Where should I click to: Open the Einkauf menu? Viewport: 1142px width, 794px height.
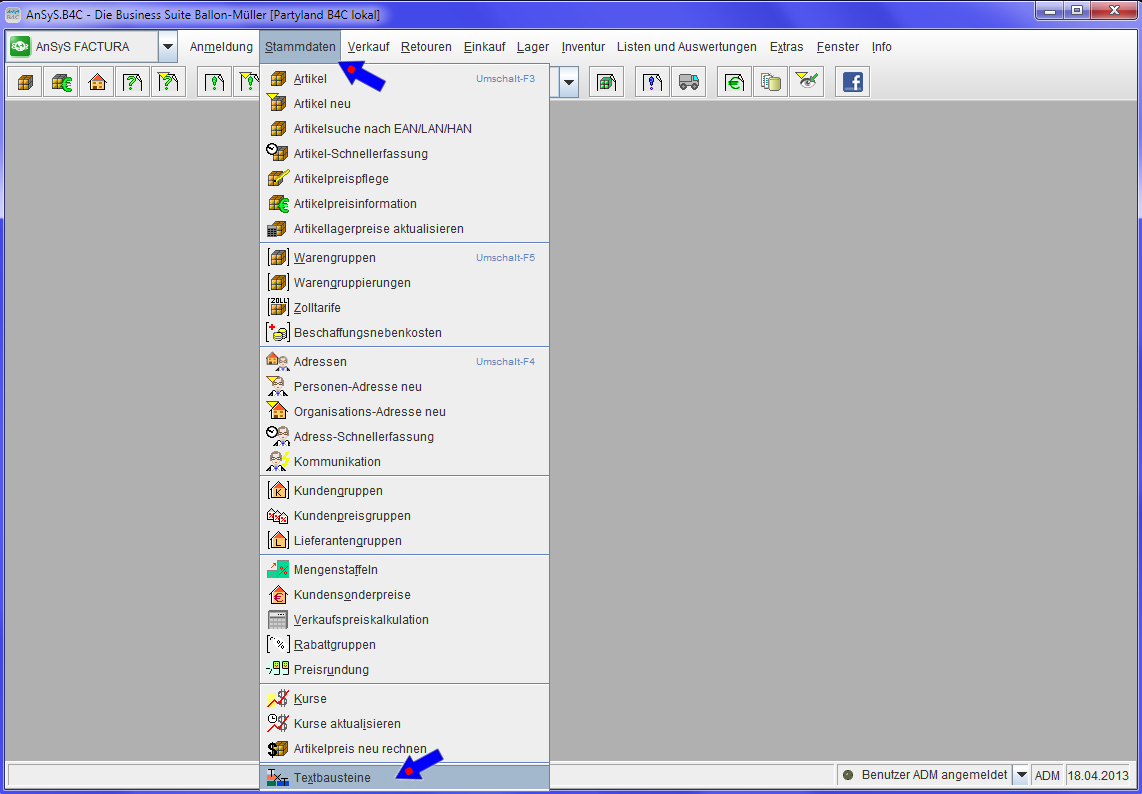[484, 47]
